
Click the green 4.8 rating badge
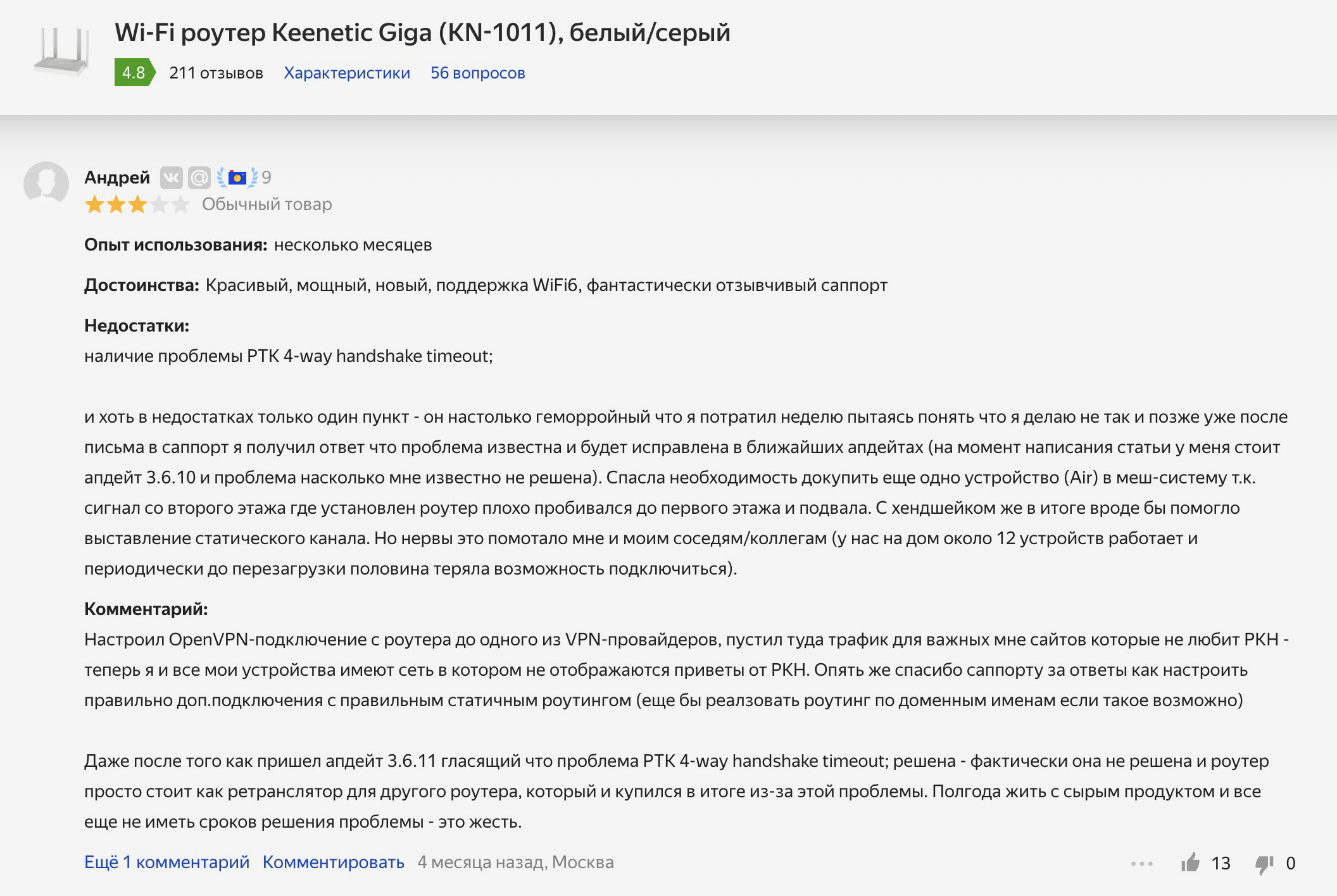(x=134, y=73)
